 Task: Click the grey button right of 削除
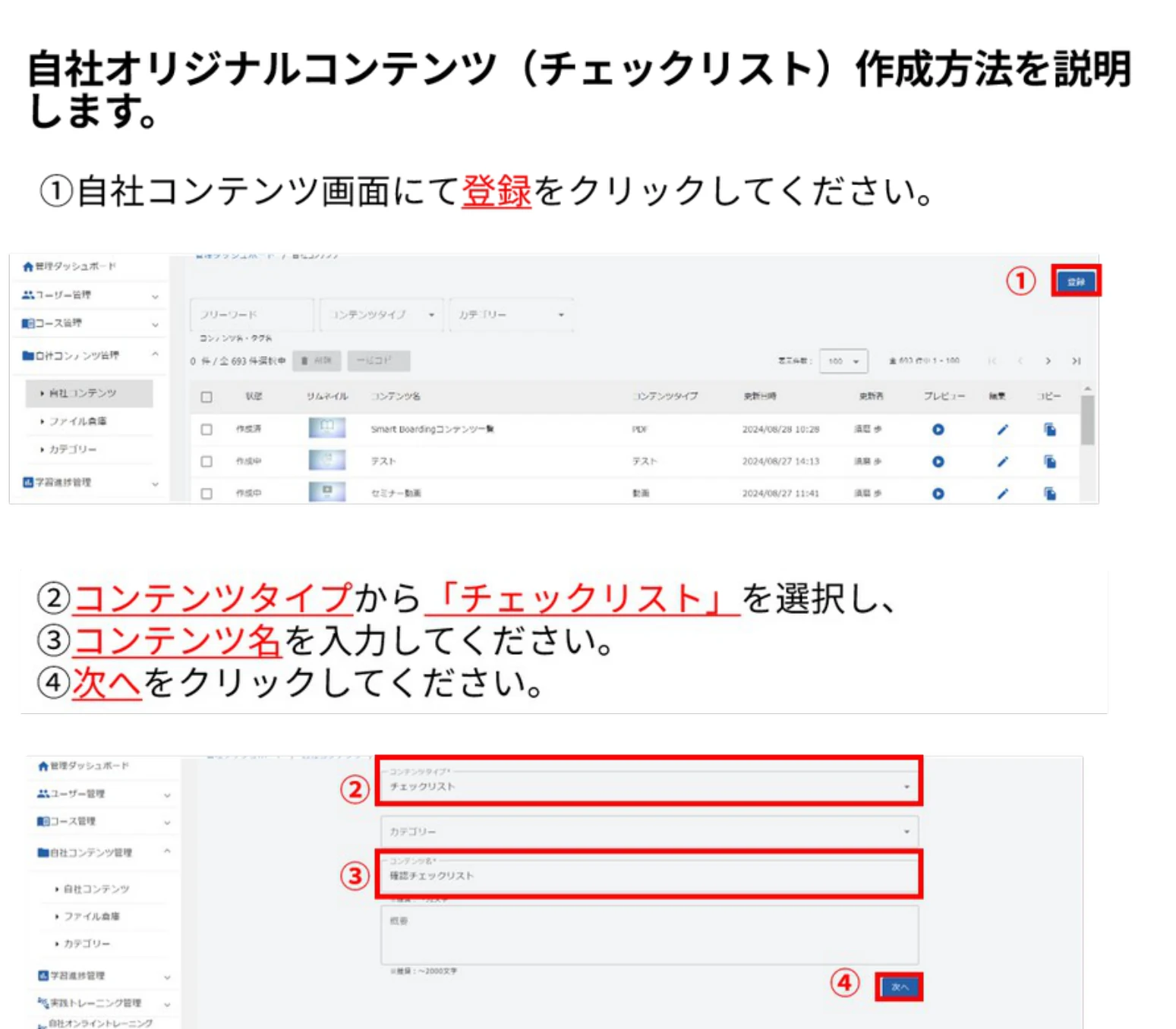[379, 361]
